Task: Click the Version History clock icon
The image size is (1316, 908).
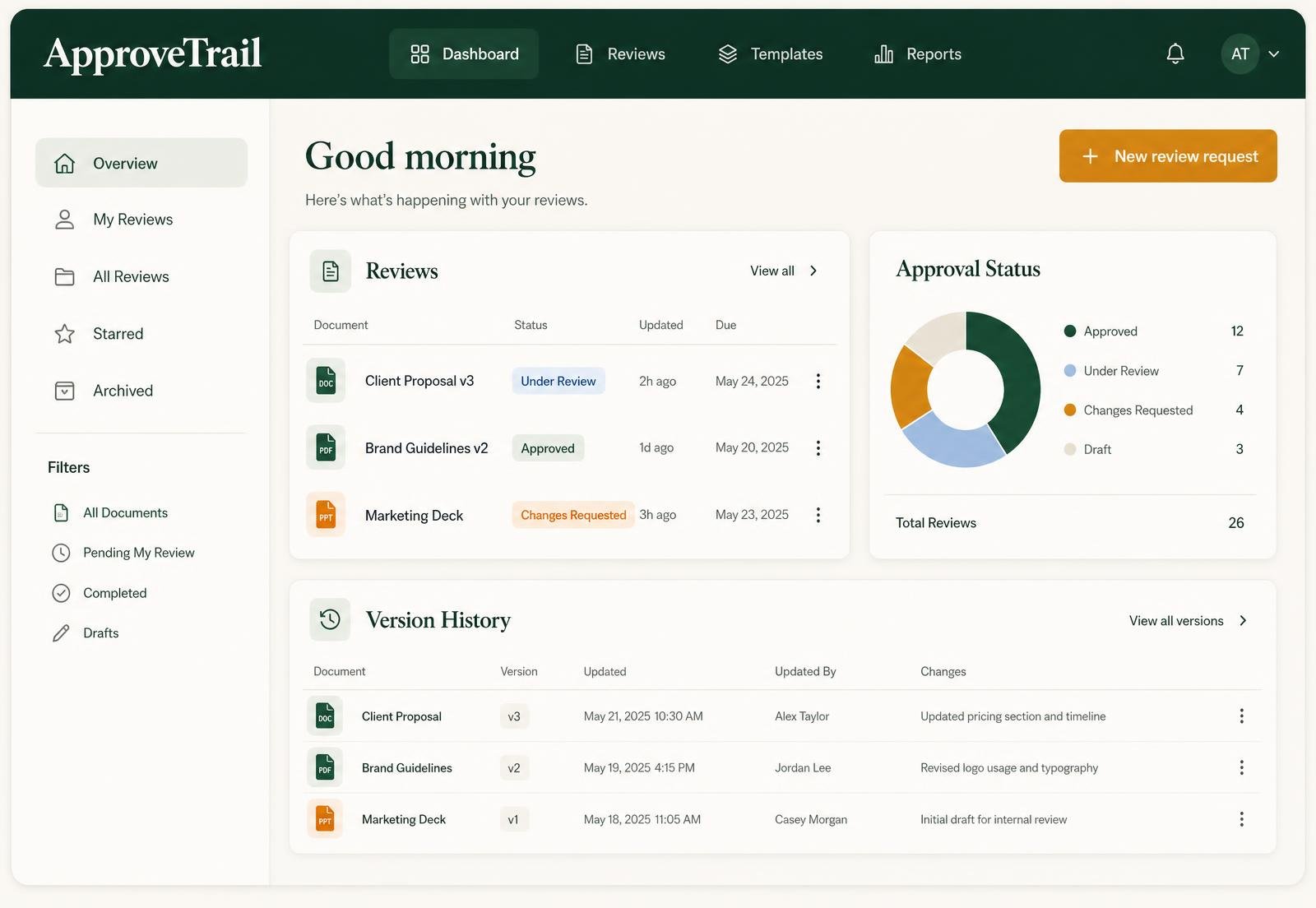Action: click(x=330, y=619)
